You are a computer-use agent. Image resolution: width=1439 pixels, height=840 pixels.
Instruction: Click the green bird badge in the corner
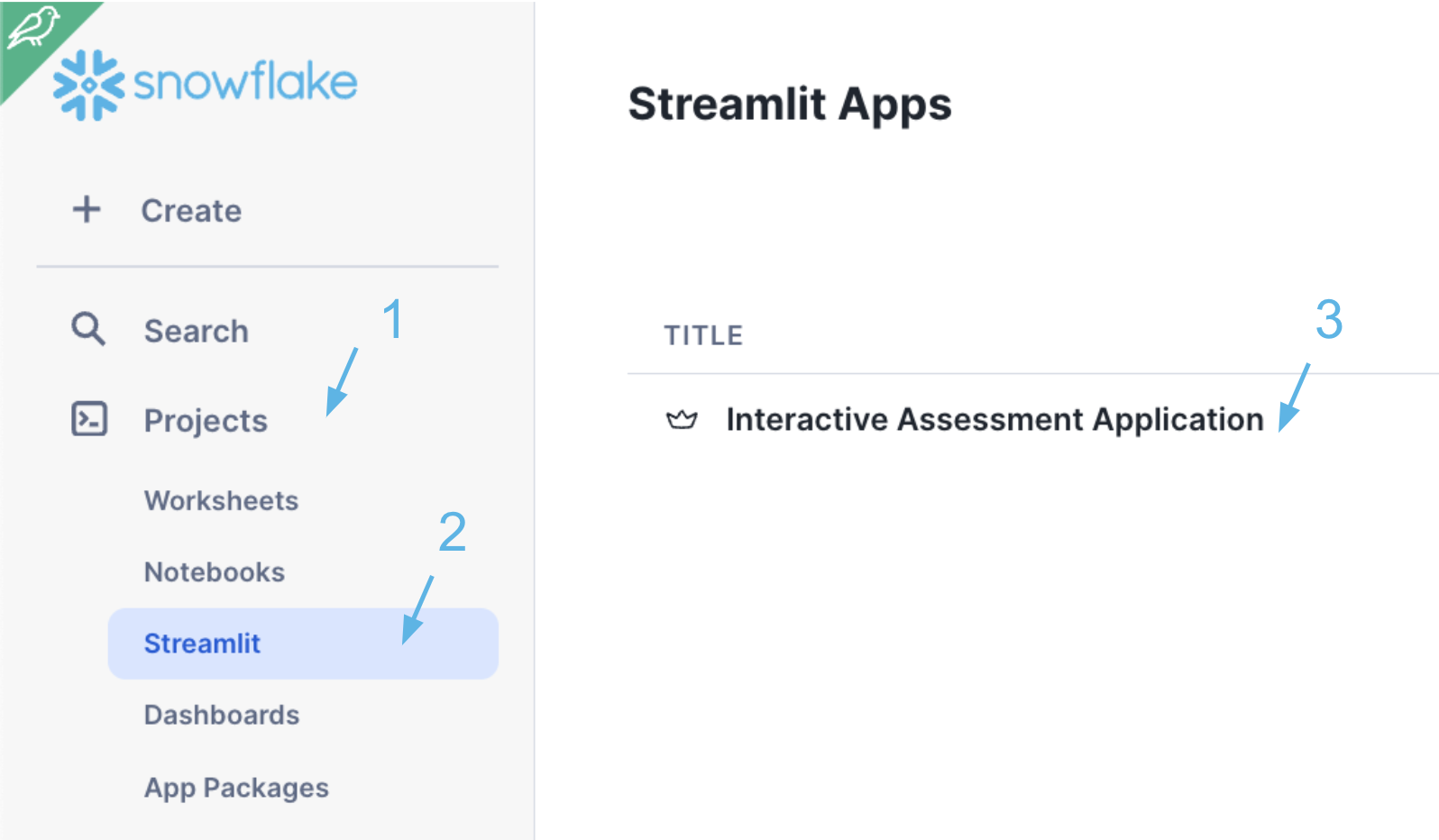32,29
